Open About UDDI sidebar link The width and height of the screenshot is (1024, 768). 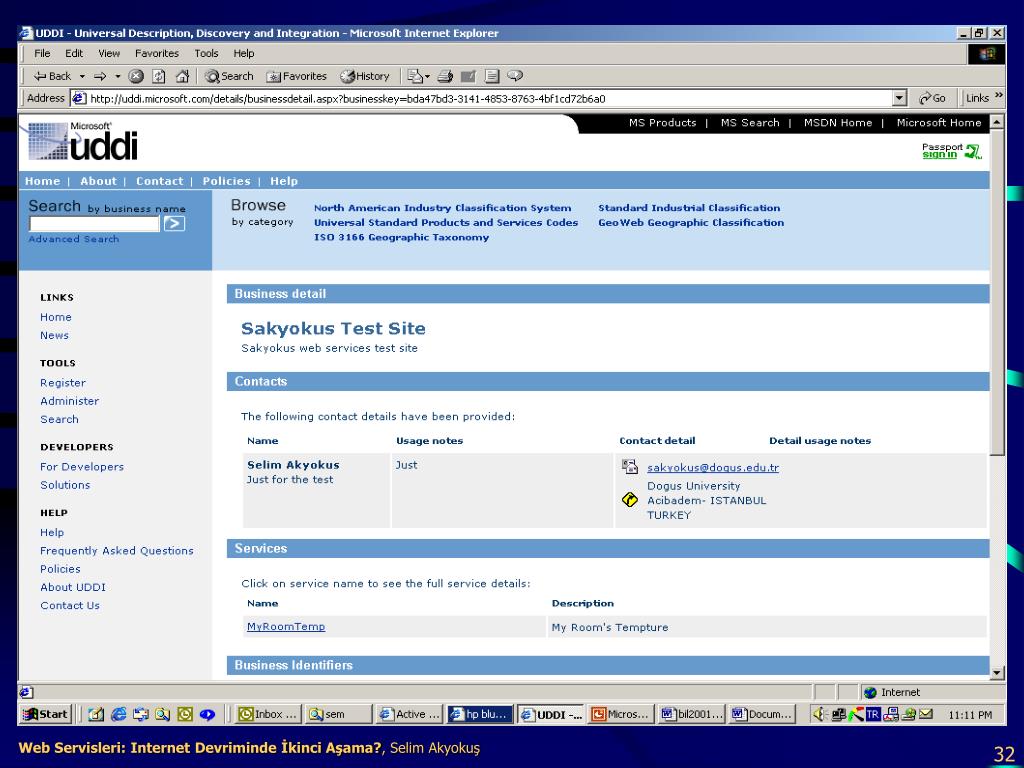point(72,588)
